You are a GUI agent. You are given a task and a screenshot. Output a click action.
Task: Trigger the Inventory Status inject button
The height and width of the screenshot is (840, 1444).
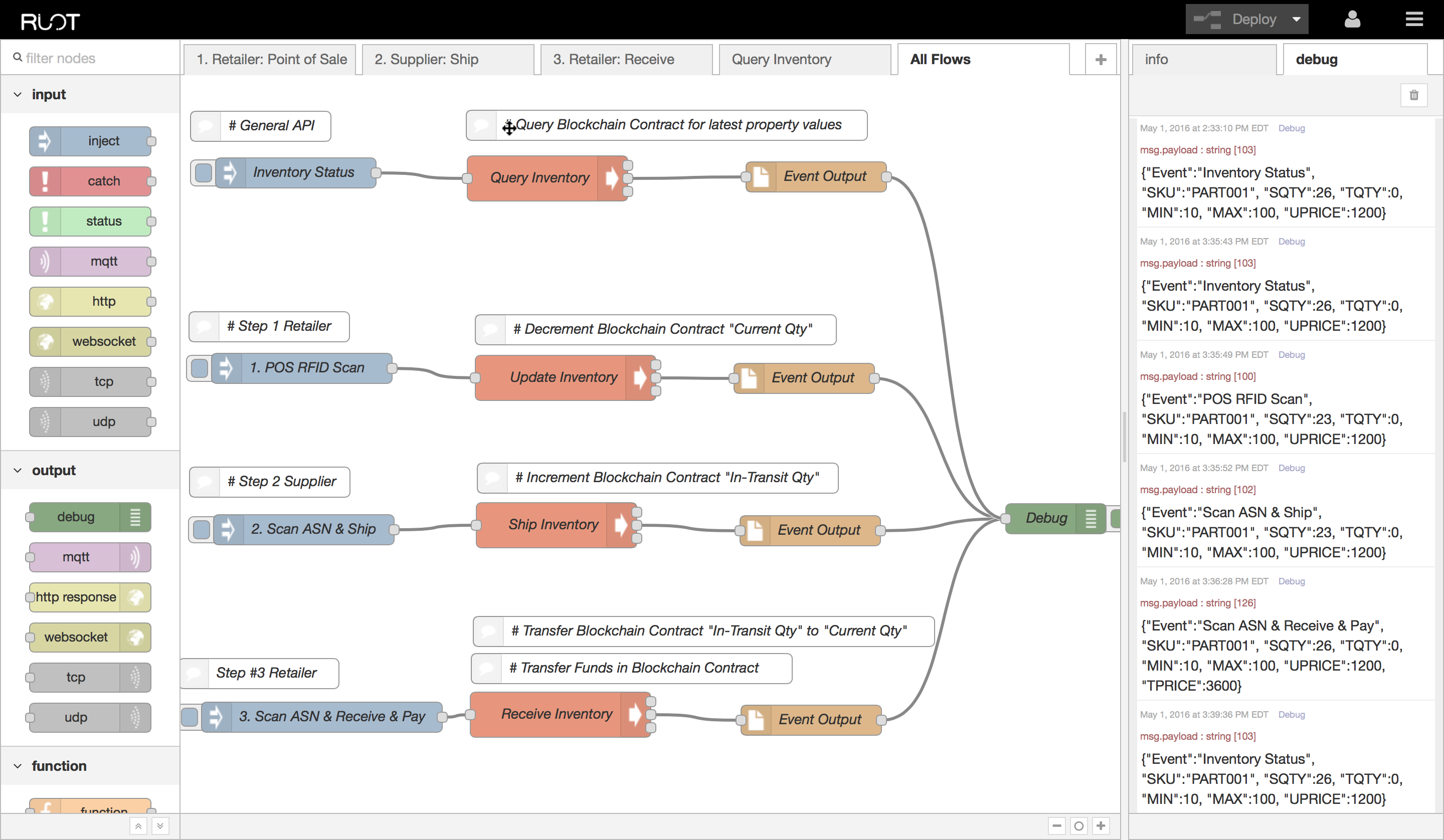coord(203,172)
